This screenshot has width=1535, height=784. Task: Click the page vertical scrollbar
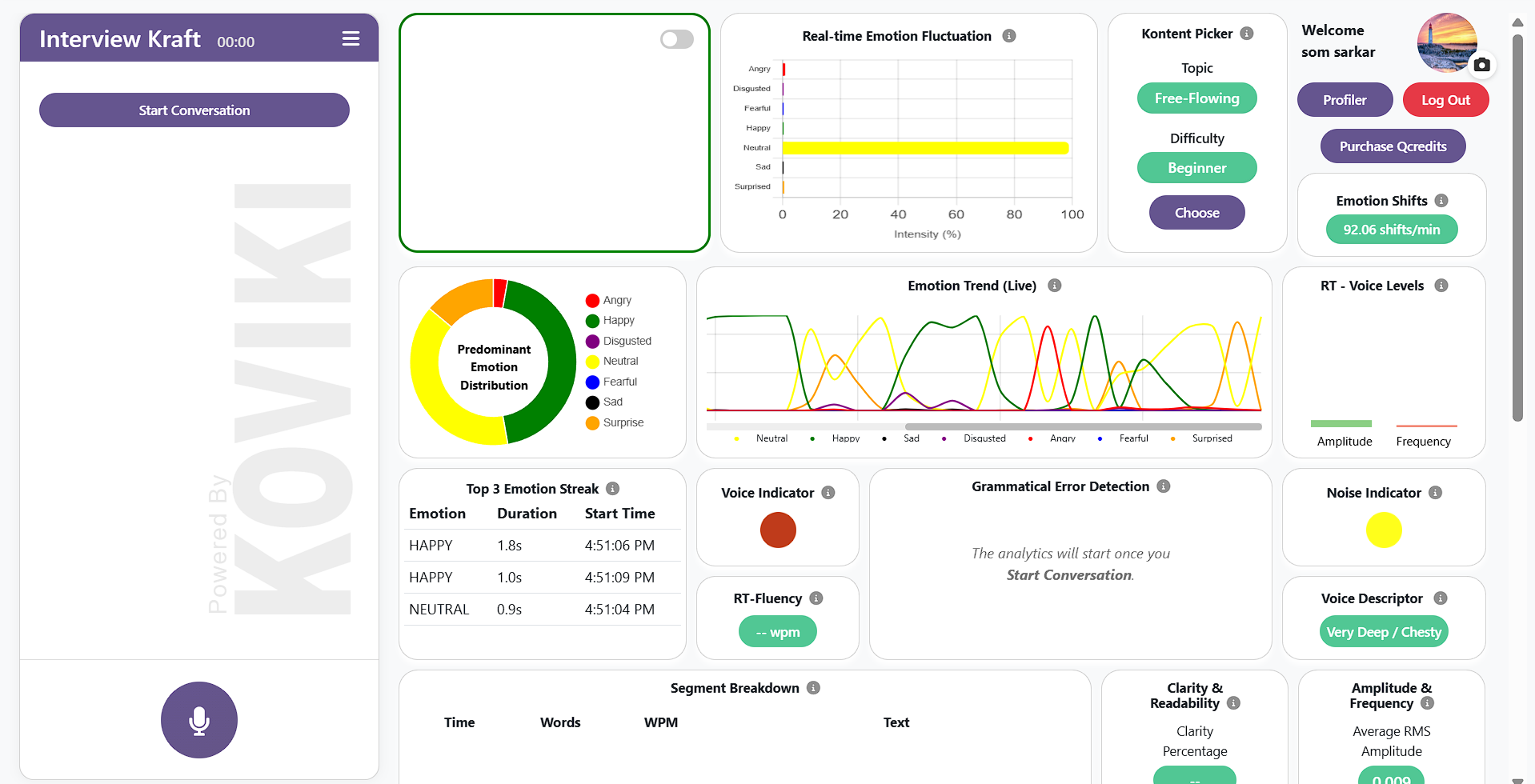pyautogui.click(x=1517, y=224)
